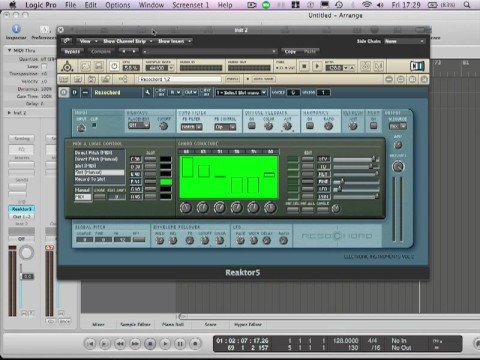Click the Resochord instrument power icon
The width and height of the screenshot is (480, 360).
pos(64,92)
